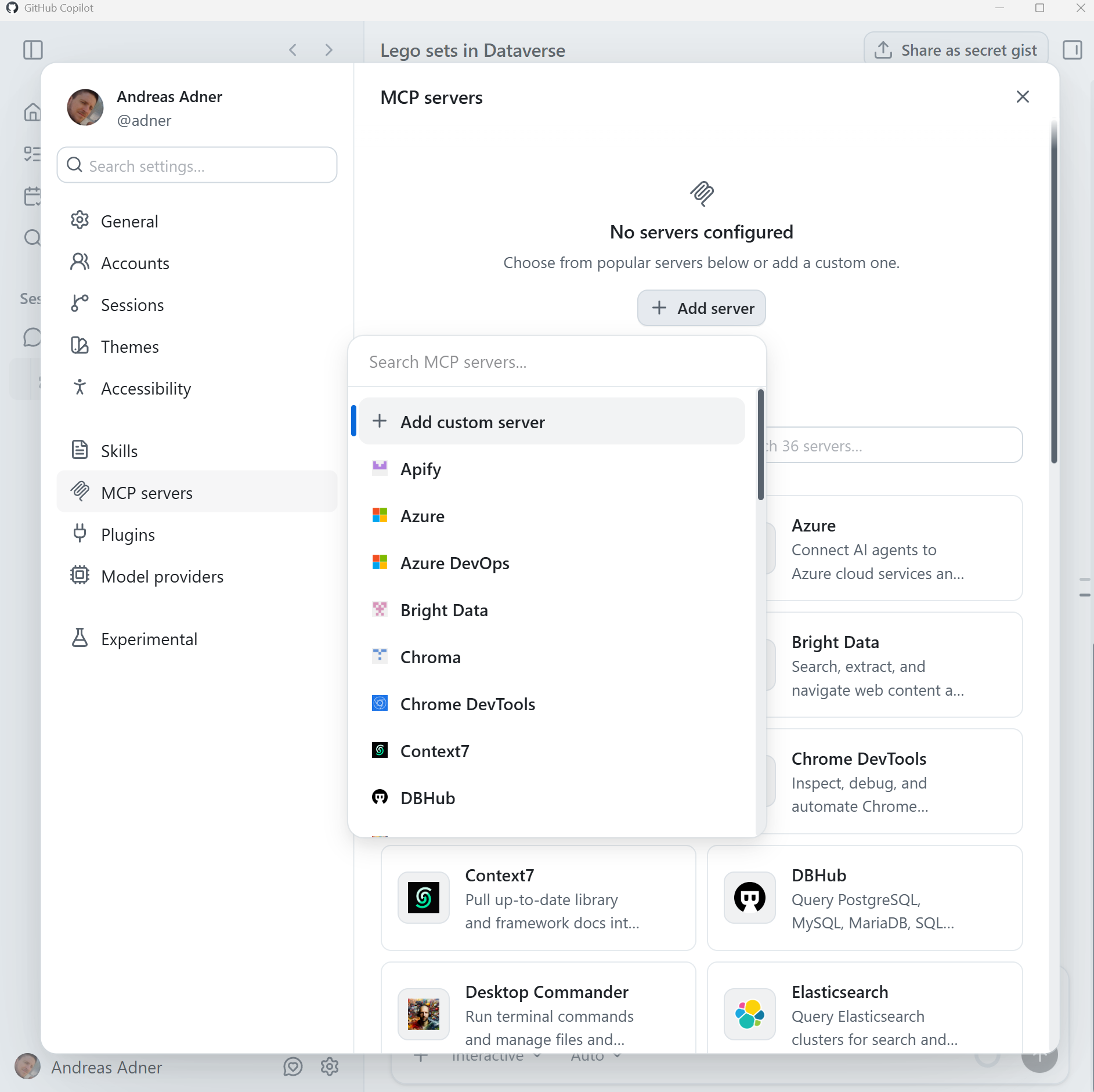The height and width of the screenshot is (1092, 1094).
Task: Click the Context7 logo icon on its card
Action: [x=424, y=898]
